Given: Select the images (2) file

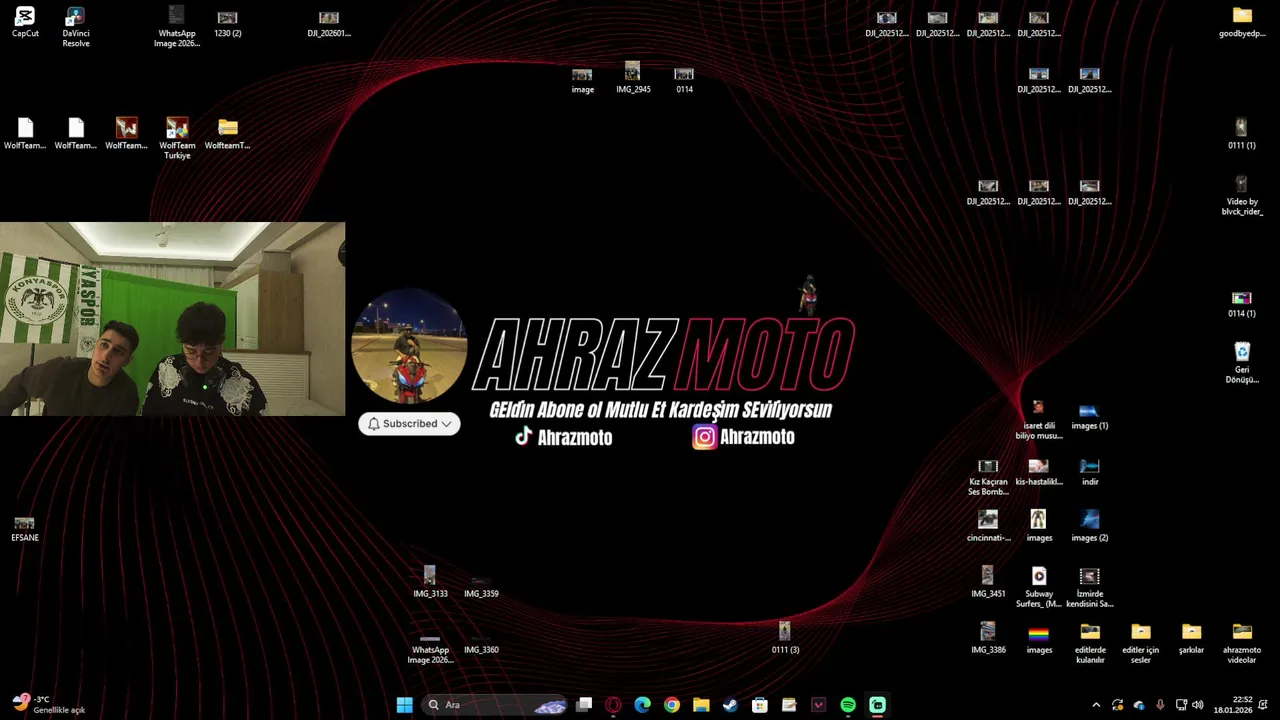Looking at the screenshot, I should [1089, 526].
